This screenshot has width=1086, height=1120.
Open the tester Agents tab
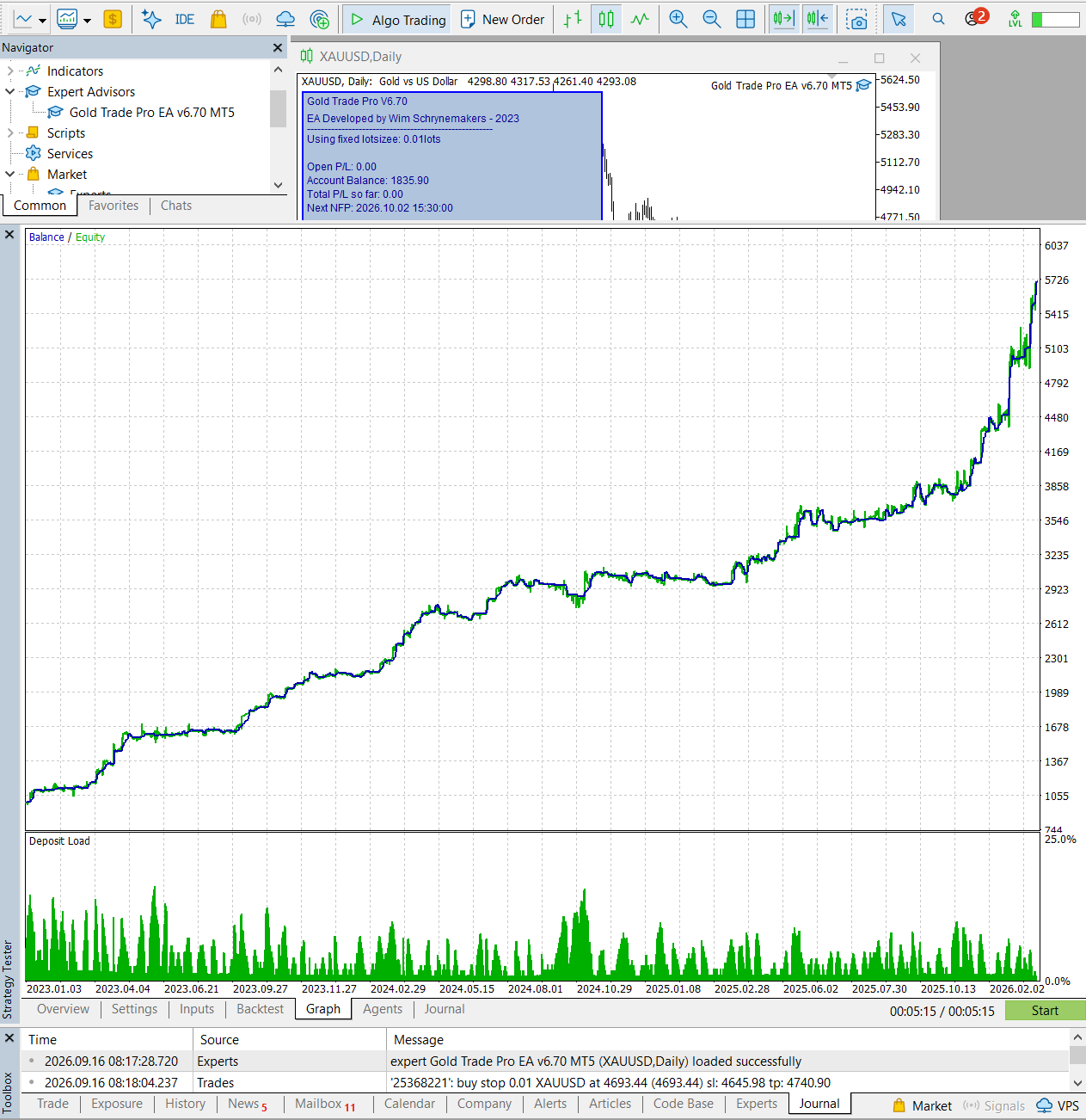383,1009
